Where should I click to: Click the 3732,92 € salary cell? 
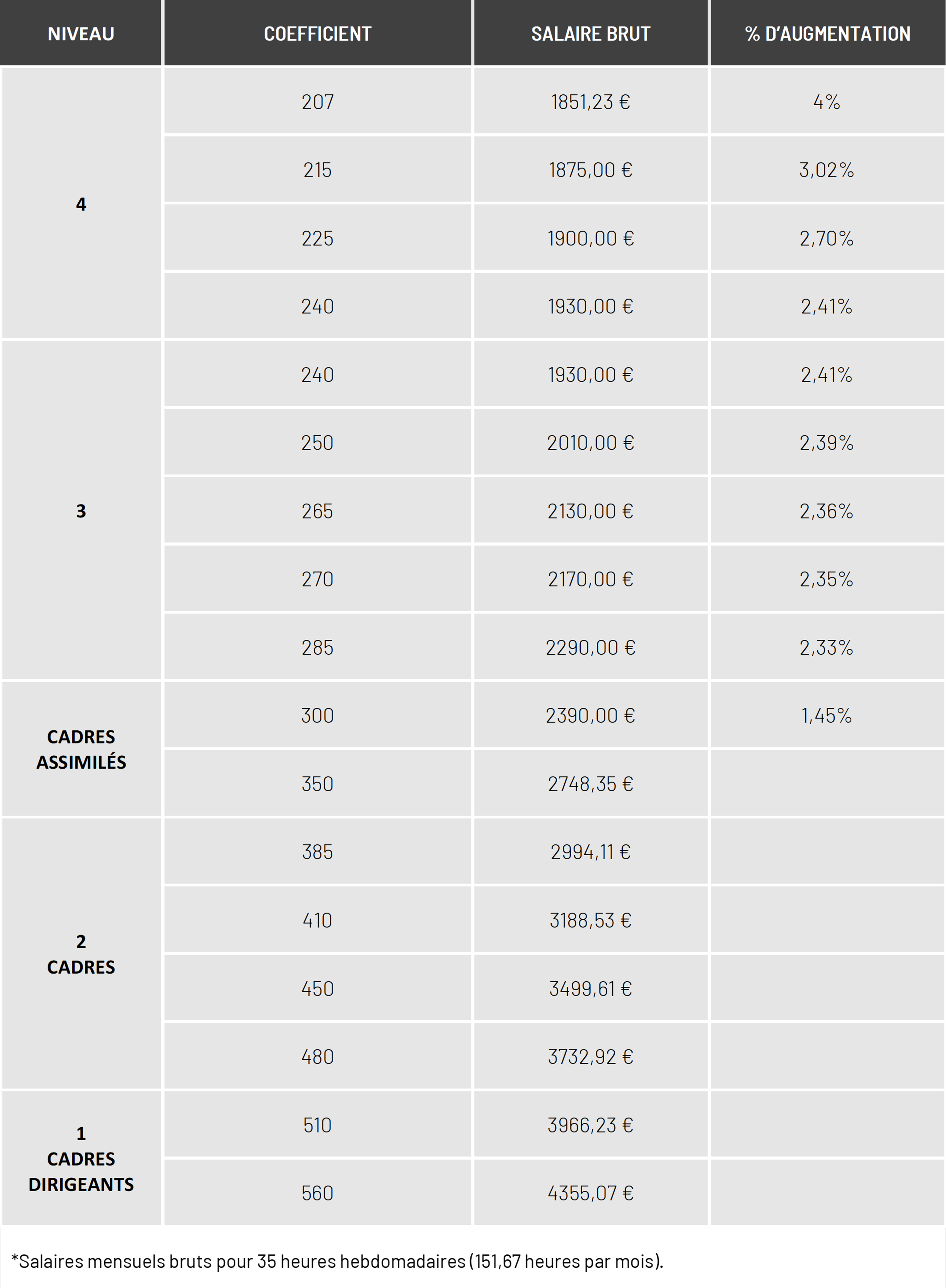coord(590,1056)
